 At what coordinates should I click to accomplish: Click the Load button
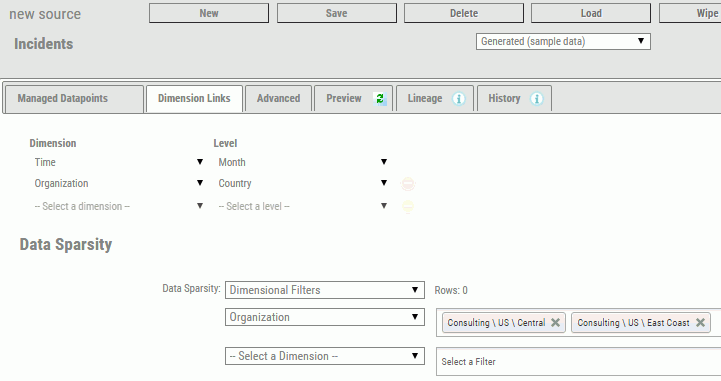[591, 13]
